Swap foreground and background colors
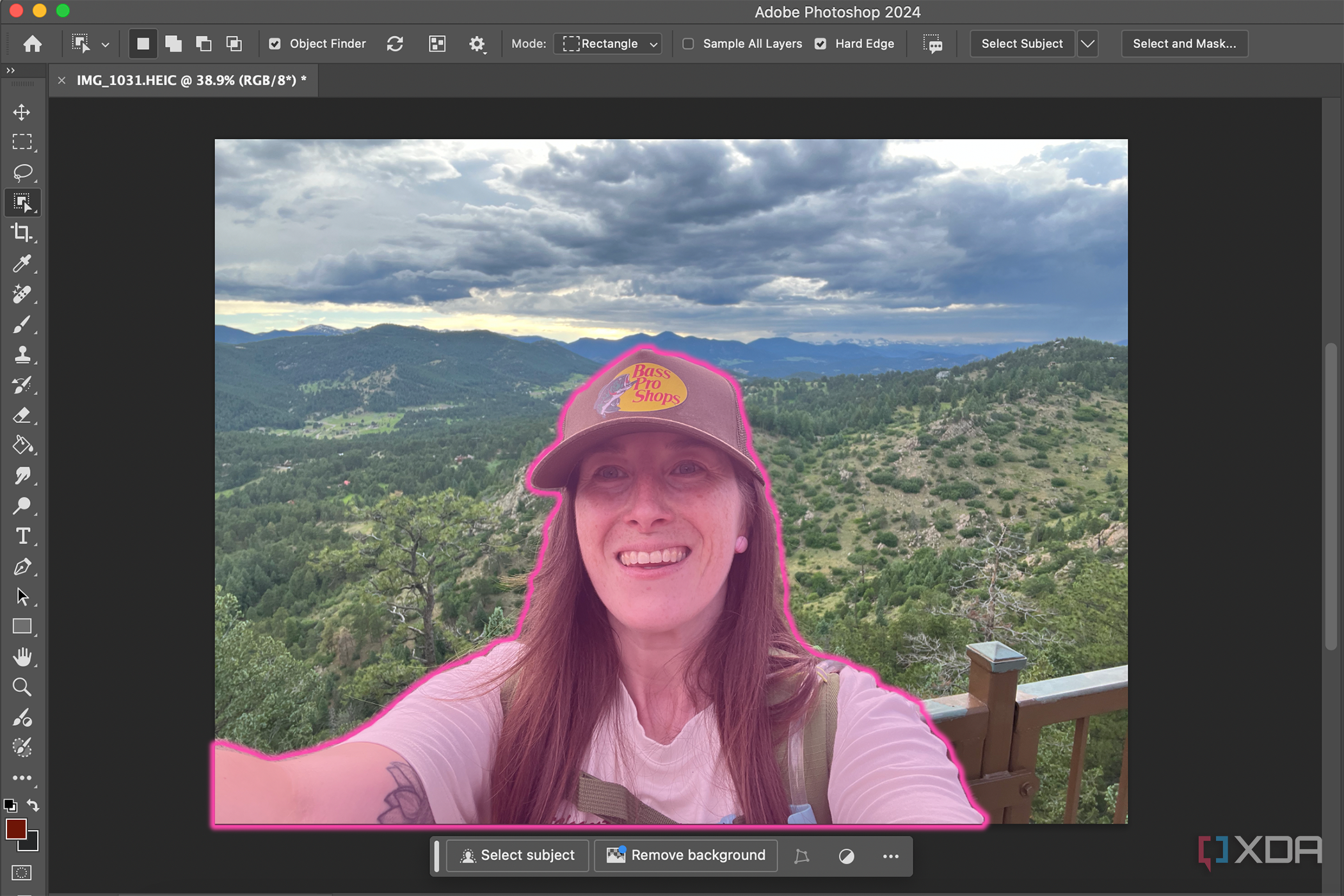The width and height of the screenshot is (1344, 896). pos(33,806)
